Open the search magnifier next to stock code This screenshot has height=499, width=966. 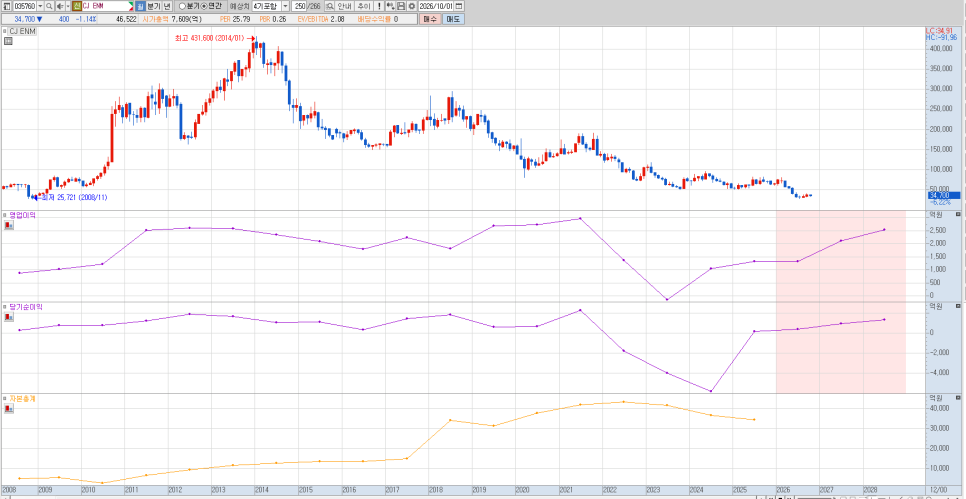click(49, 6)
